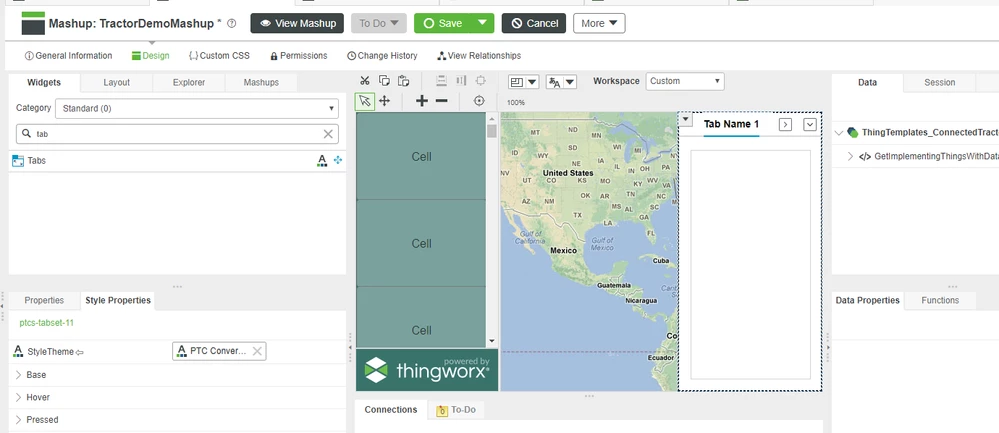Viewport: 999px width, 433px height.
Task: Remove the PTC Convergence style theme
Action: 257,351
